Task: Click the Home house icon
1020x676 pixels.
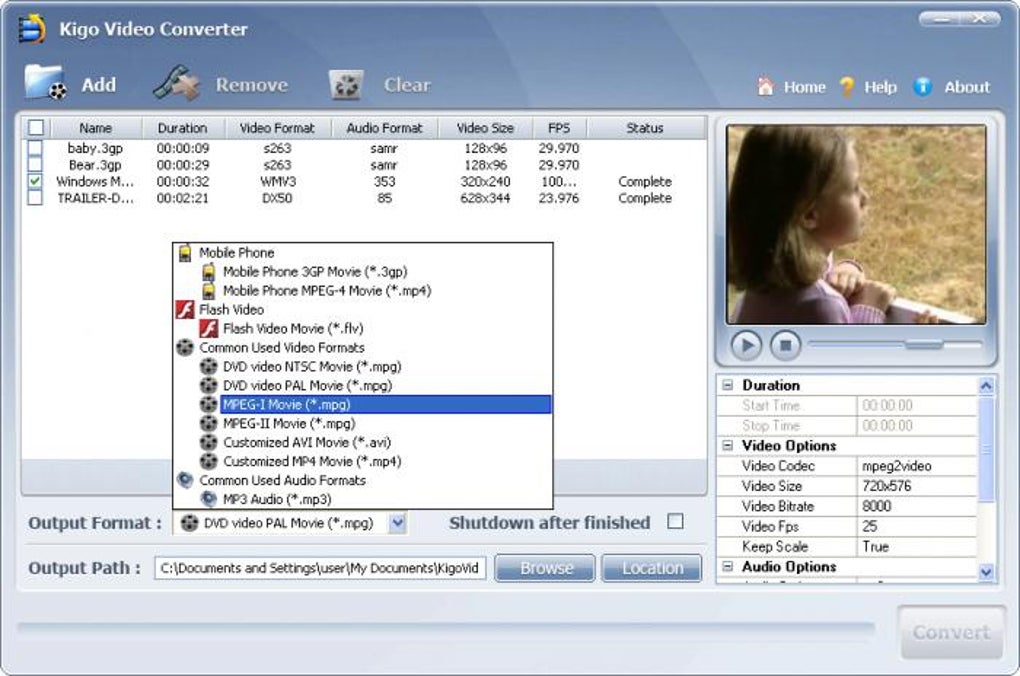Action: 766,87
